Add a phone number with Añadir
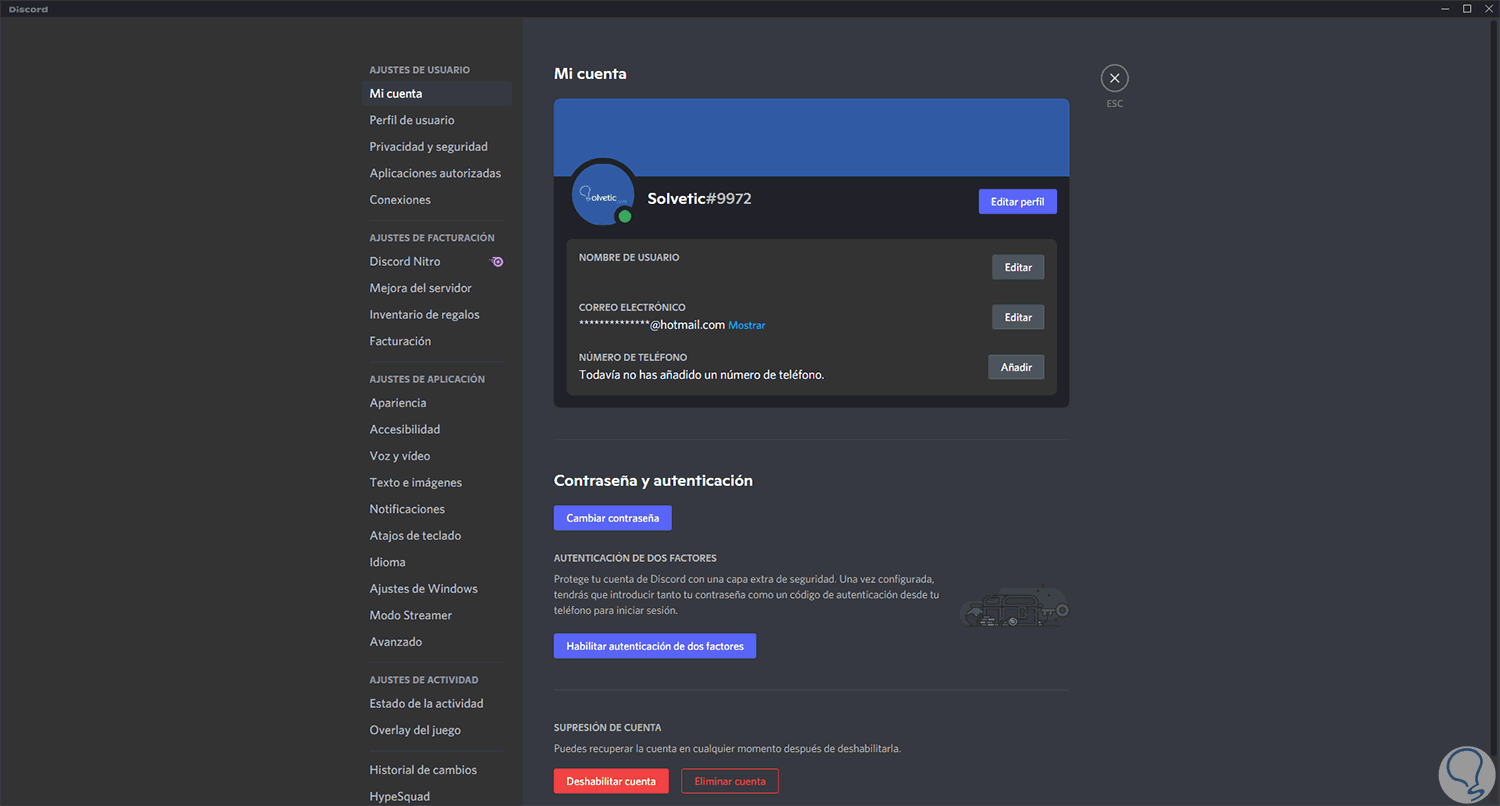Screen dimensions: 1500x806 click(1016, 367)
